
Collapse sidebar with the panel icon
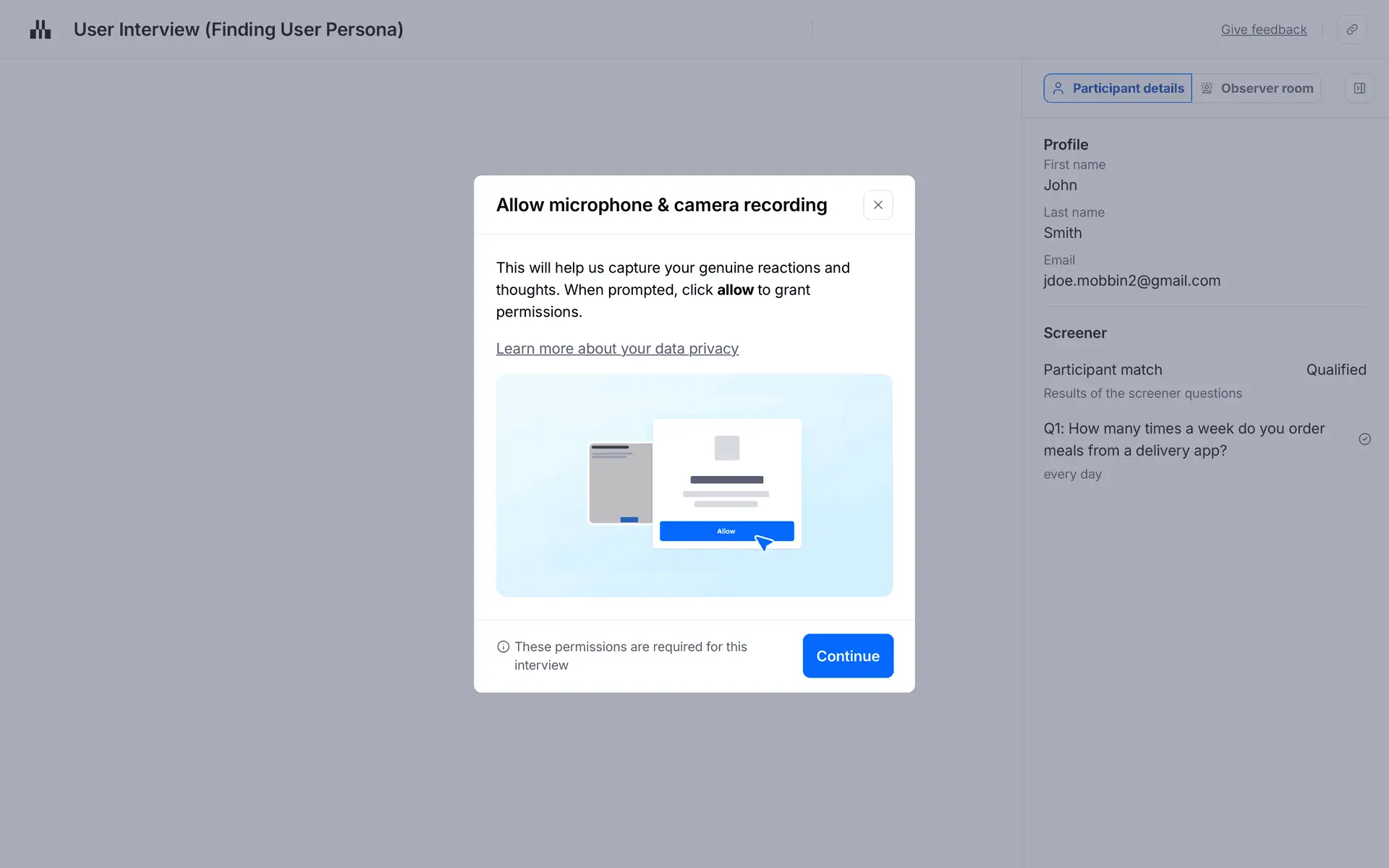(1359, 88)
